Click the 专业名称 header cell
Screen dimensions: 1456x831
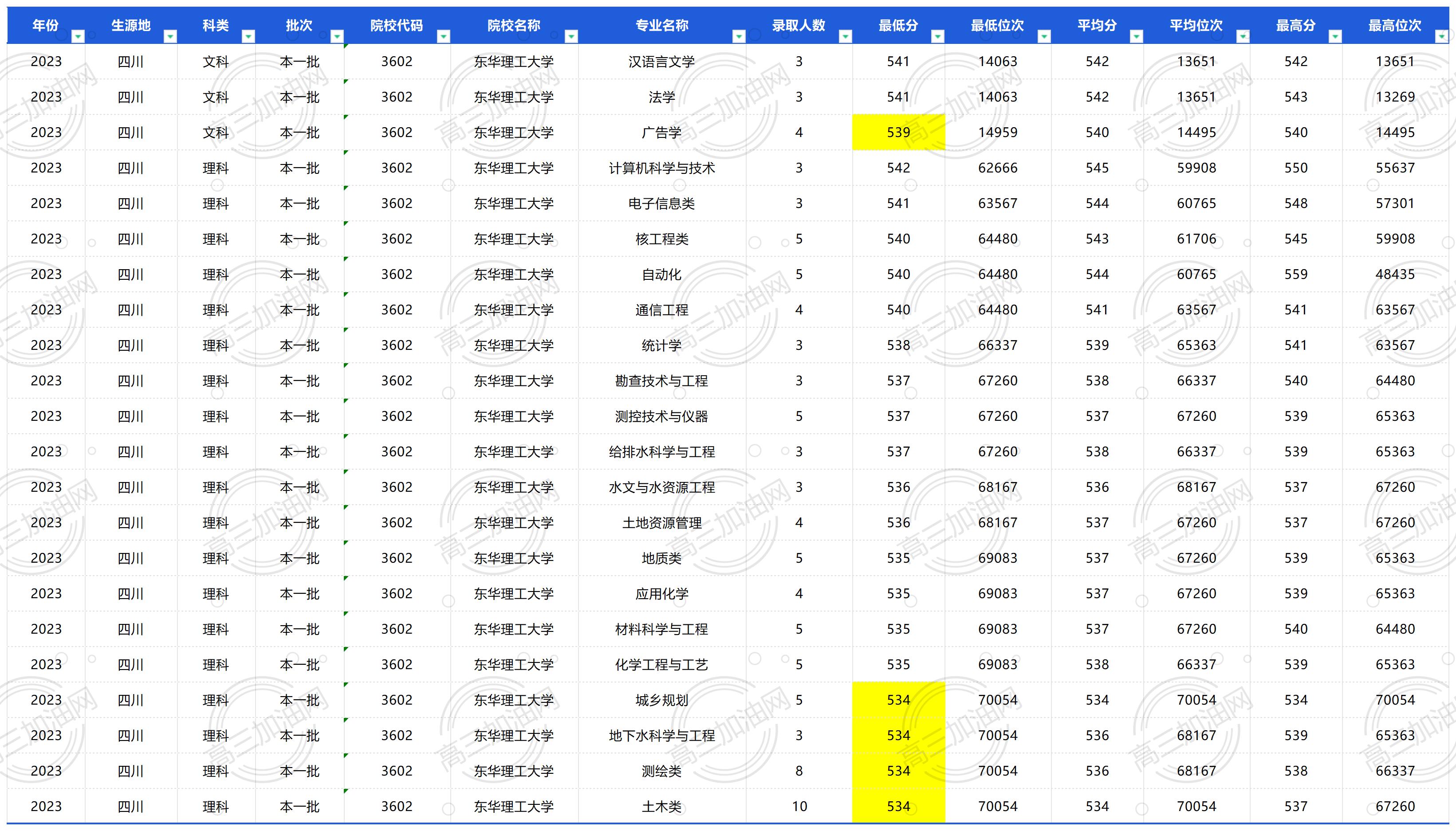tap(662, 25)
